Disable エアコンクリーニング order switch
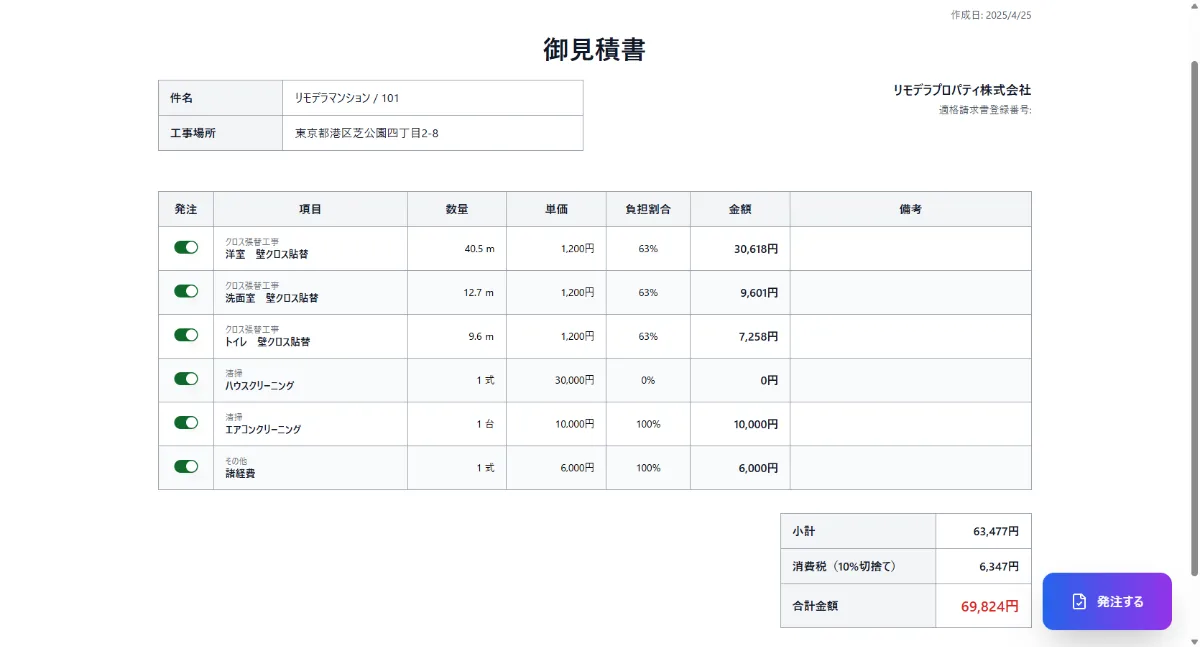 (x=186, y=423)
